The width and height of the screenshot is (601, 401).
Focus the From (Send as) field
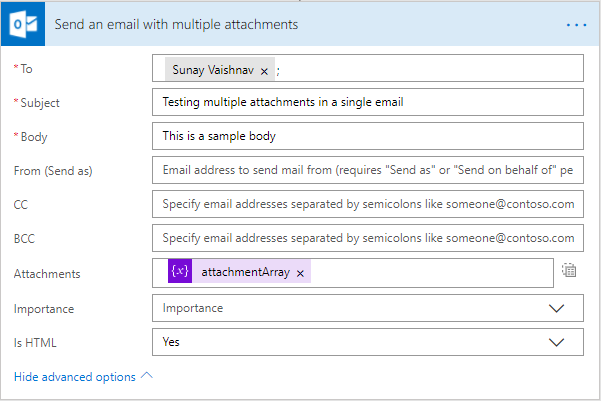[367, 170]
